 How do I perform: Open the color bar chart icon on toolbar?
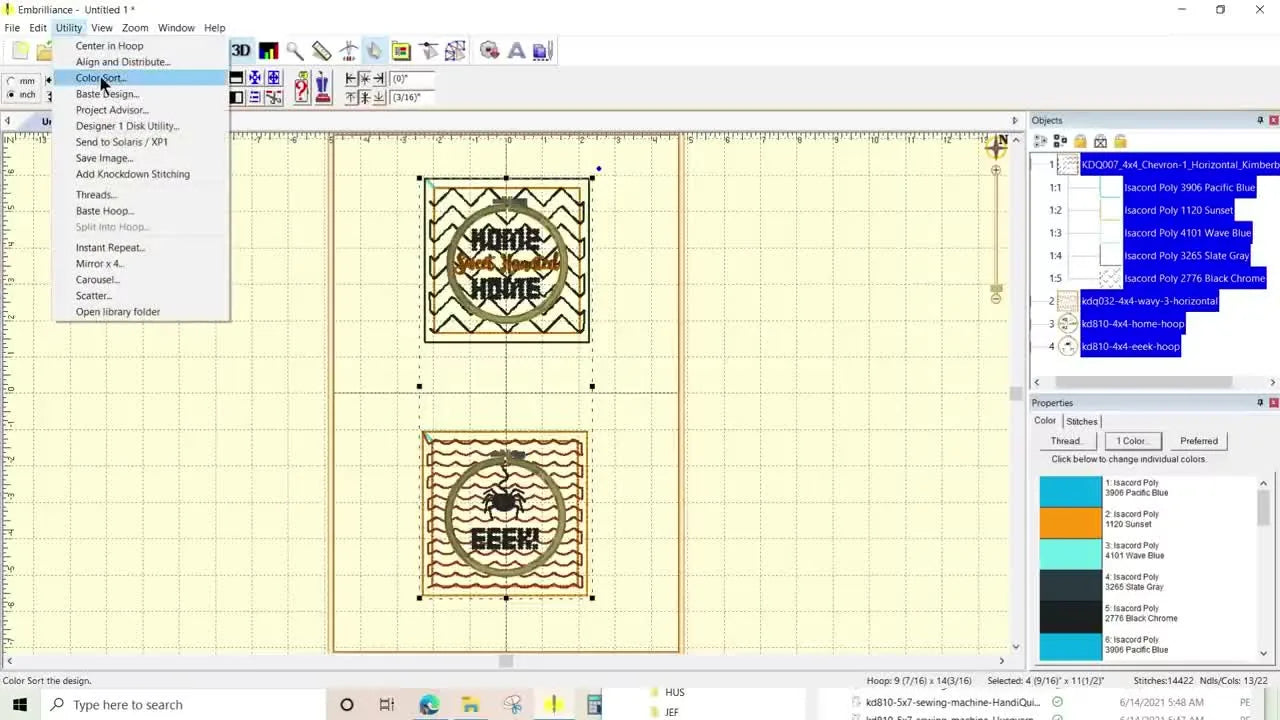(269, 50)
